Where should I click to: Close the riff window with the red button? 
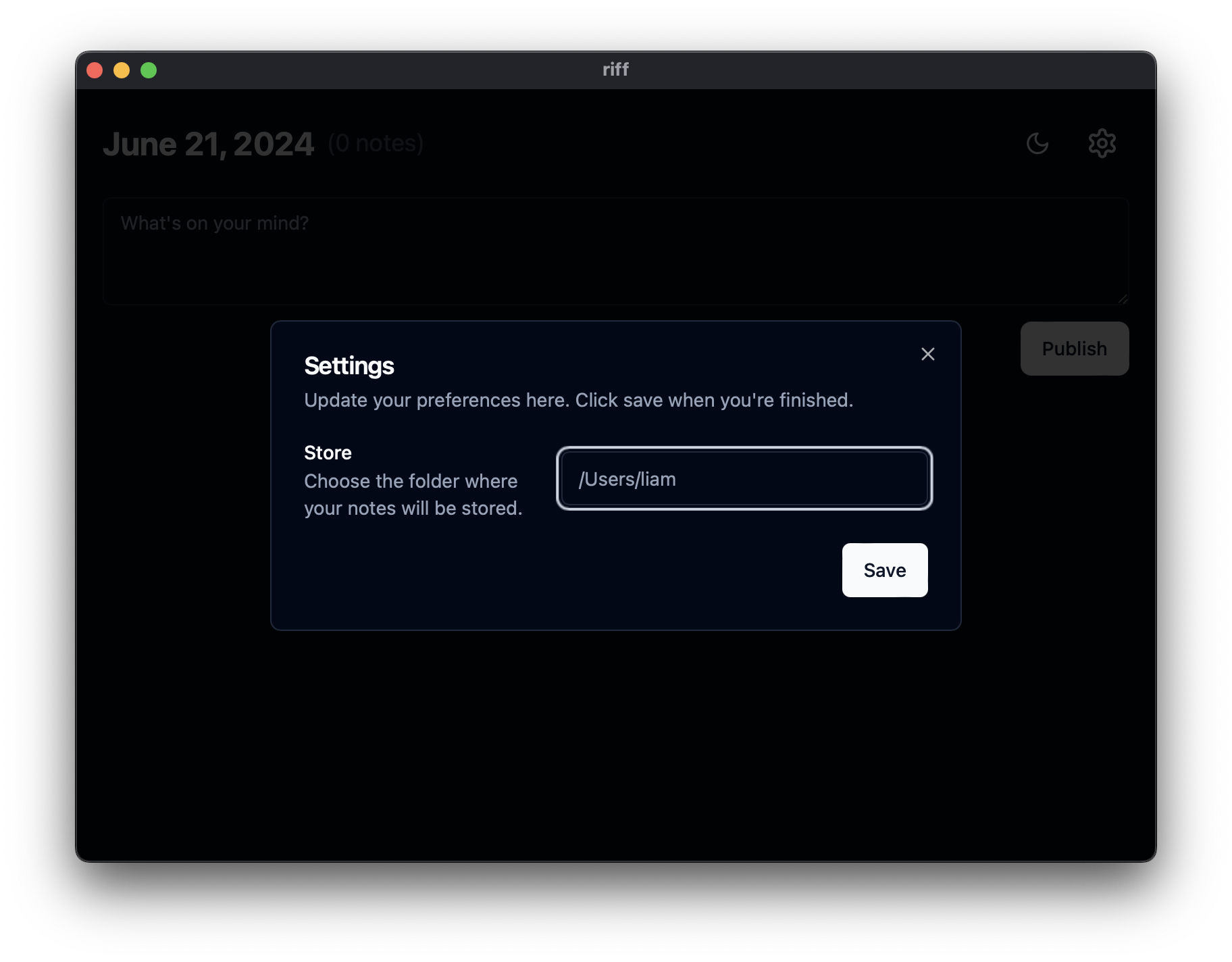point(95,70)
